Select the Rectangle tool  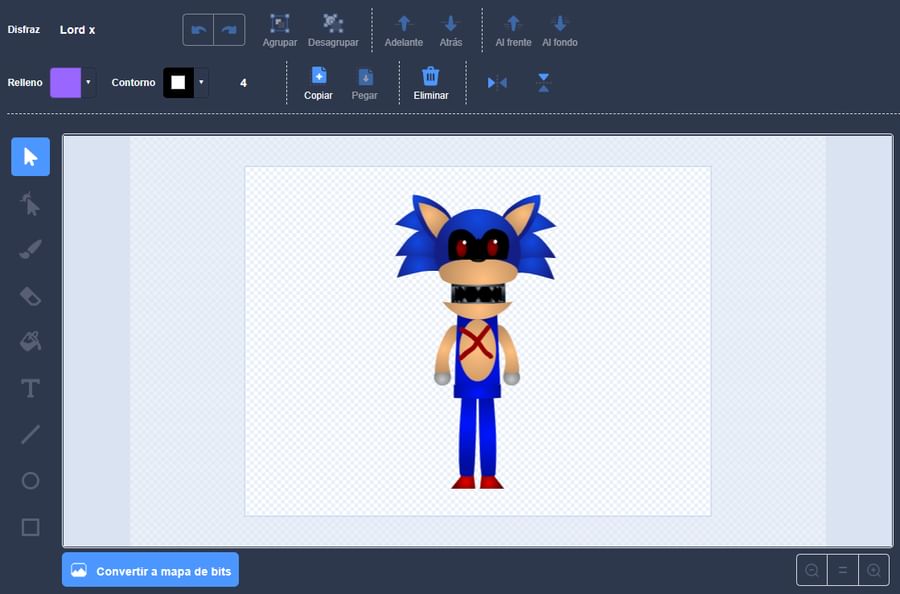30,527
